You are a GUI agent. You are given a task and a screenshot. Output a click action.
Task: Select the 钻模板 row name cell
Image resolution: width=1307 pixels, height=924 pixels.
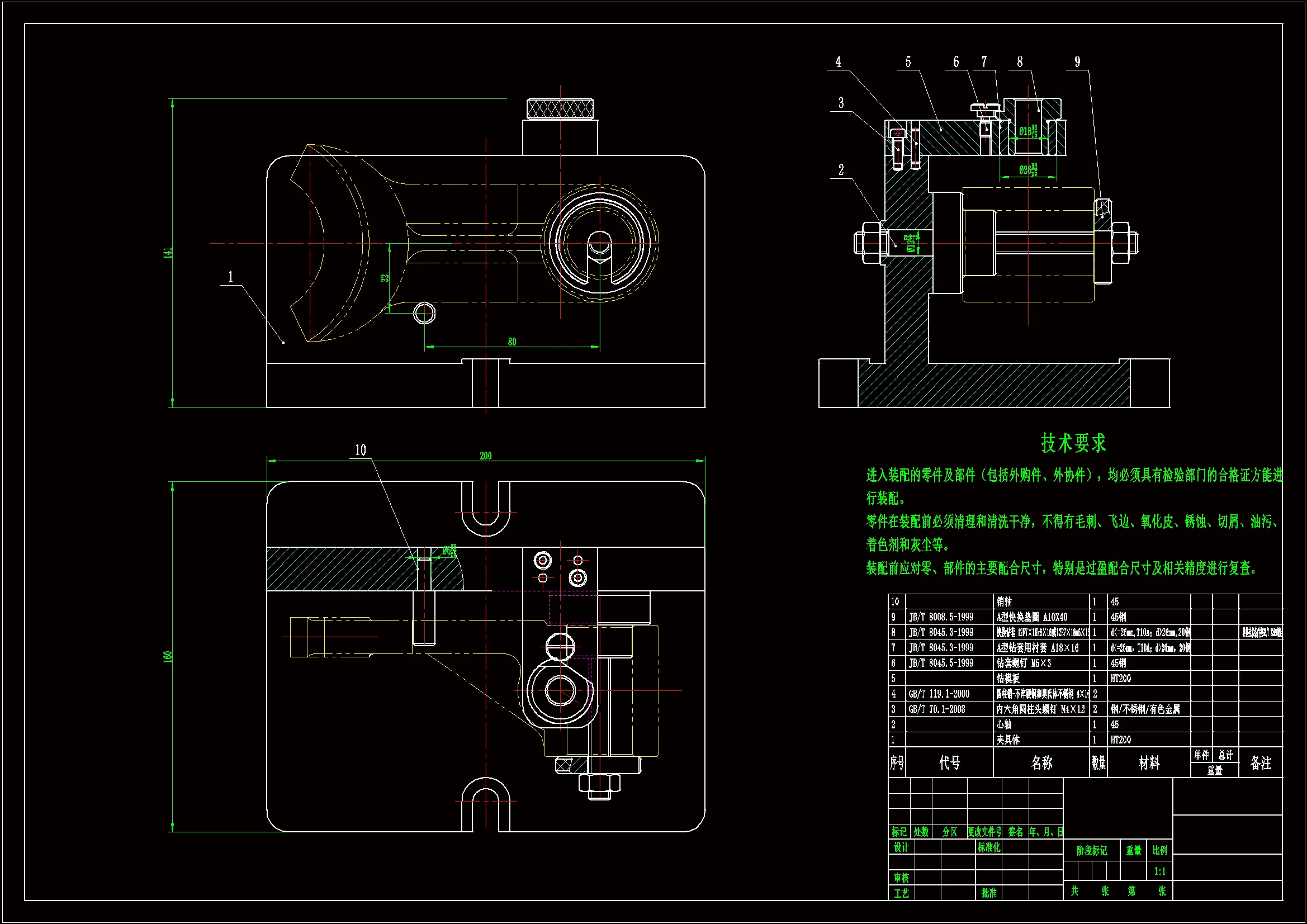pyautogui.click(x=1008, y=678)
